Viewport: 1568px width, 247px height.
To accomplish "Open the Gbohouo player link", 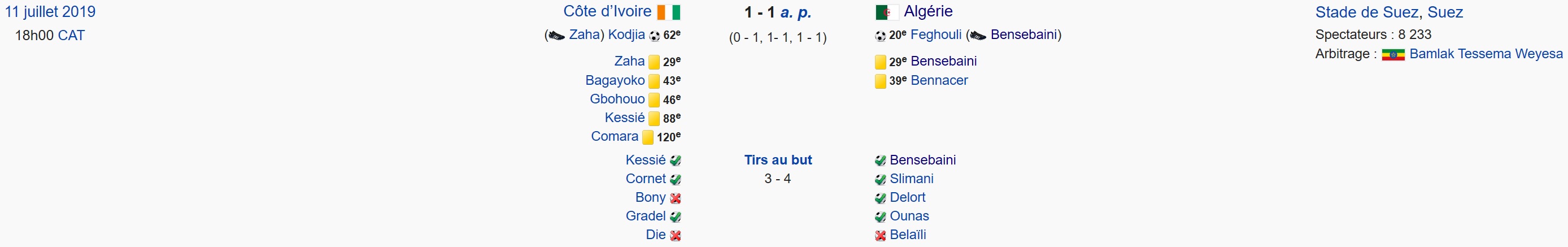I will tap(617, 99).
